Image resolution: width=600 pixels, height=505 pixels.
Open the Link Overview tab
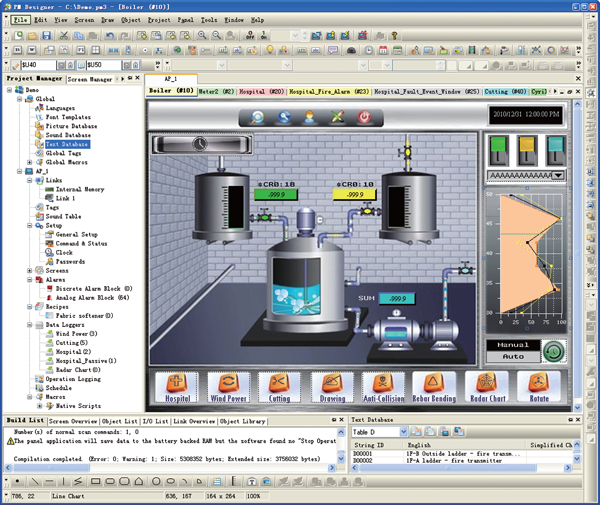pyautogui.click(x=194, y=421)
